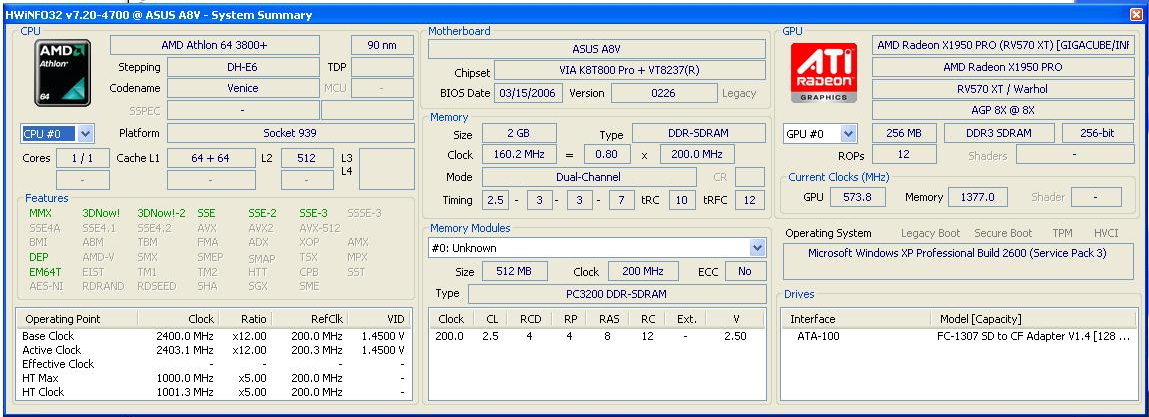The image size is (1149, 417).
Task: Click the motherboard name field 'ASUS A8V'
Action: (x=596, y=49)
